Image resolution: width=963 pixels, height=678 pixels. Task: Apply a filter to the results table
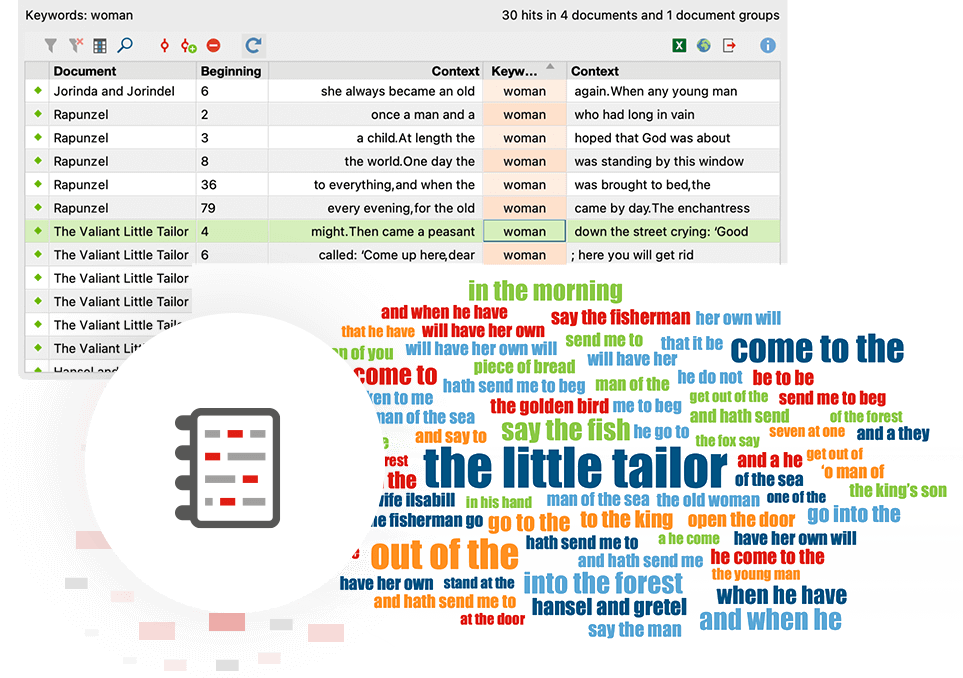(50, 45)
